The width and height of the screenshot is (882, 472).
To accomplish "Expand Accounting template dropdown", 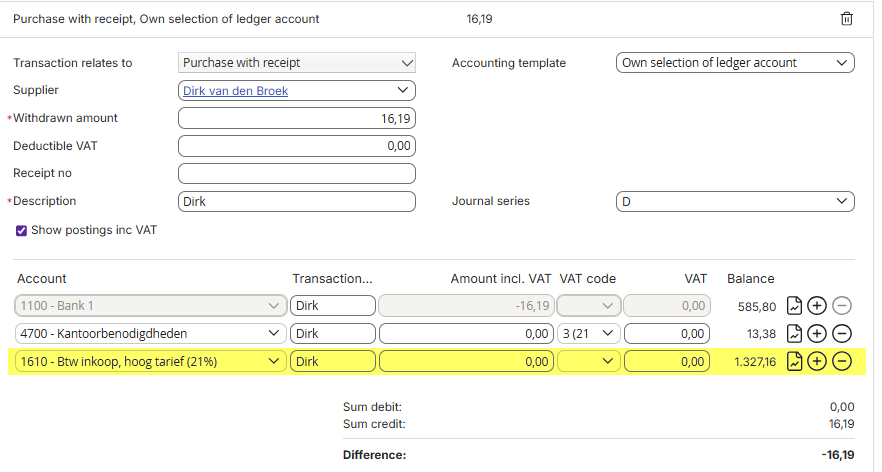I will click(735, 62).
